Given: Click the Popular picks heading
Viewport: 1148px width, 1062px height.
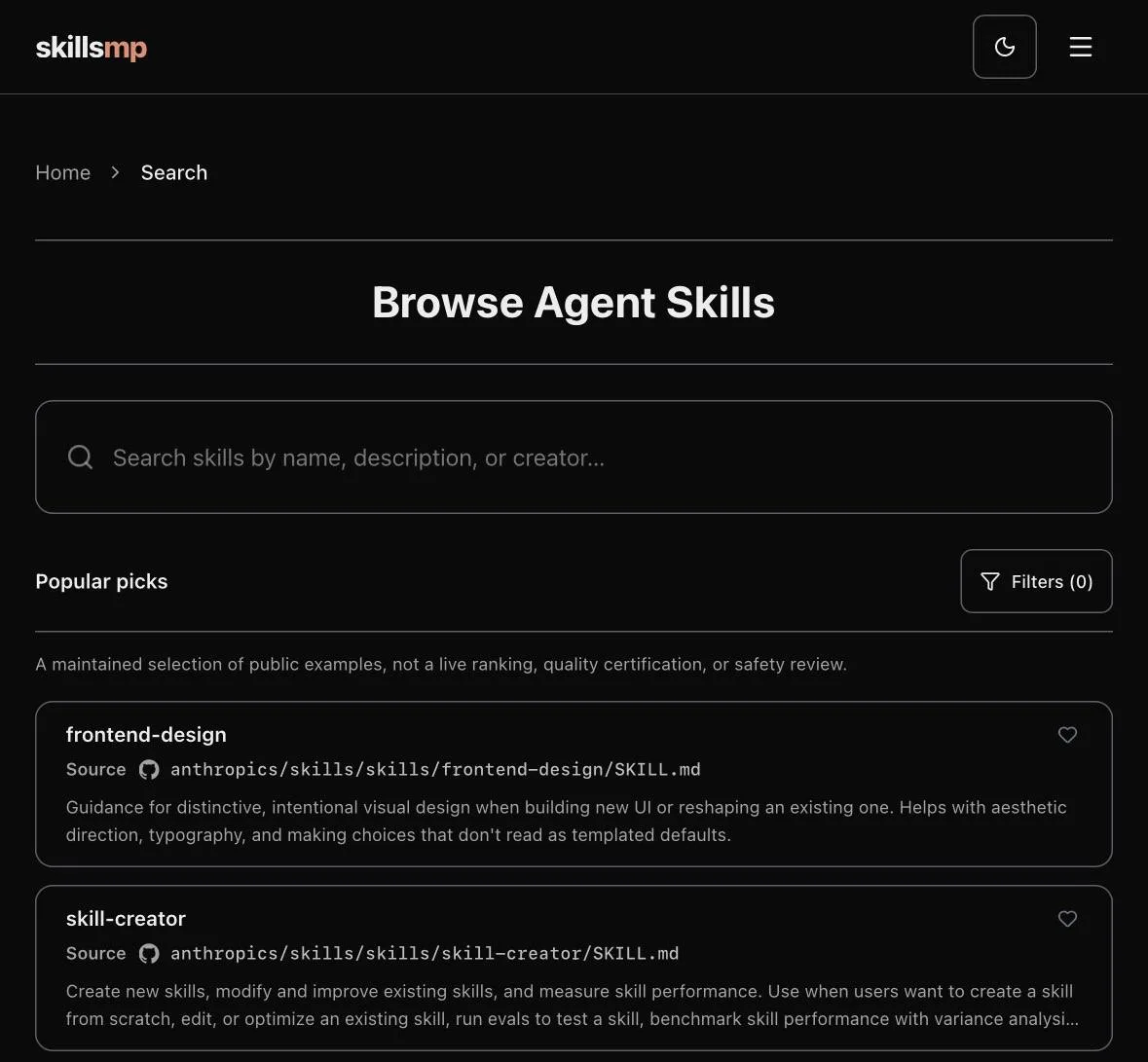Looking at the screenshot, I should (x=102, y=581).
